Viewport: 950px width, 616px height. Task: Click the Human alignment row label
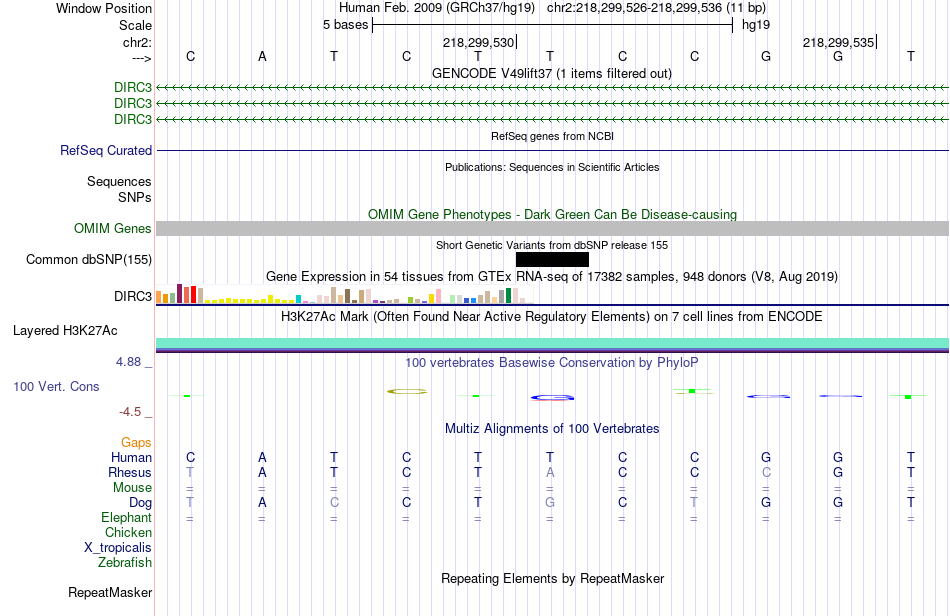coord(131,457)
